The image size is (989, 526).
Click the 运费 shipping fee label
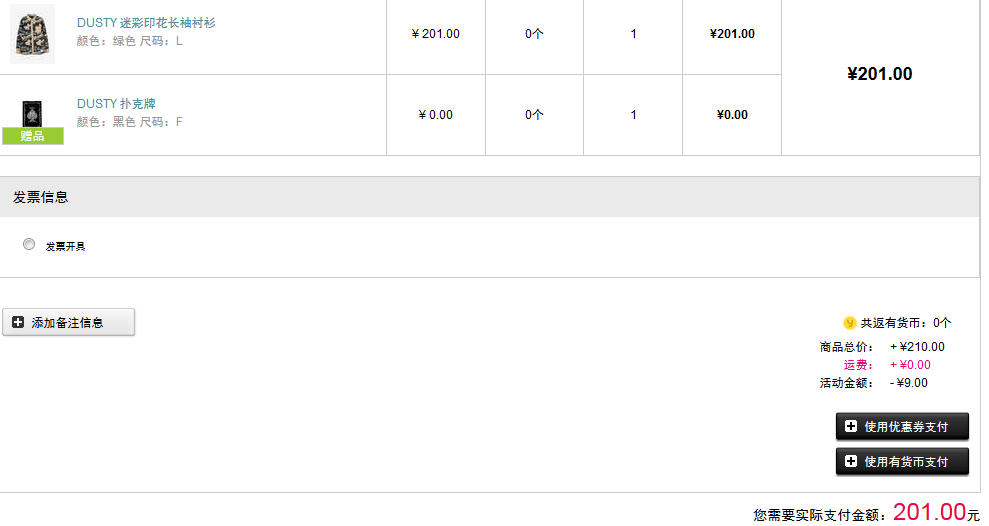point(858,365)
